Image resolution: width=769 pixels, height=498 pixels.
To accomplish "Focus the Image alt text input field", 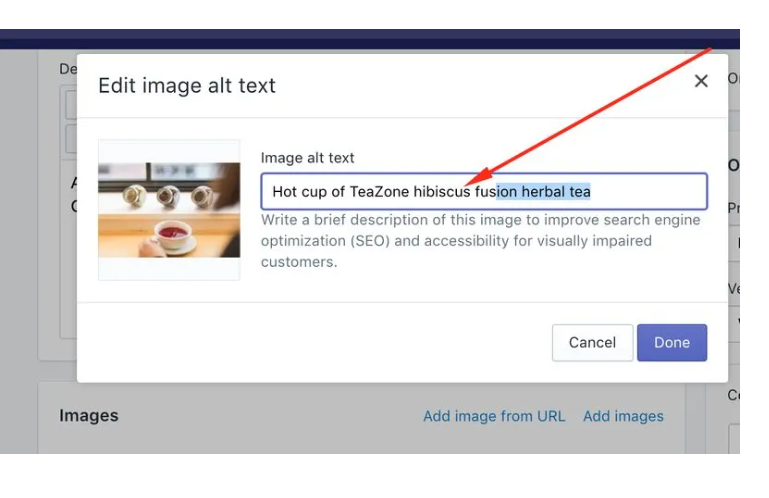I will click(484, 191).
